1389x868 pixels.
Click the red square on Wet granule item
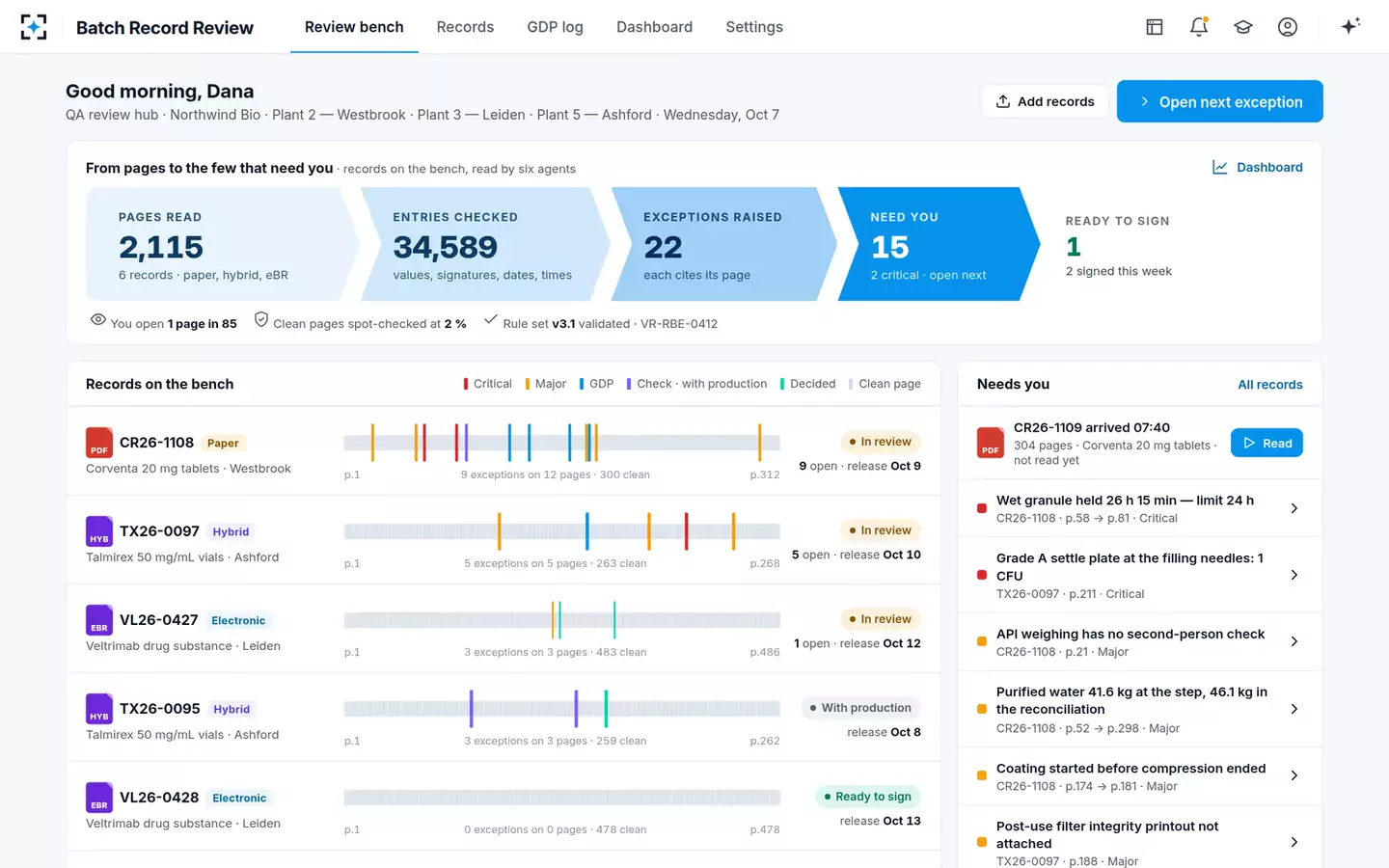click(982, 508)
